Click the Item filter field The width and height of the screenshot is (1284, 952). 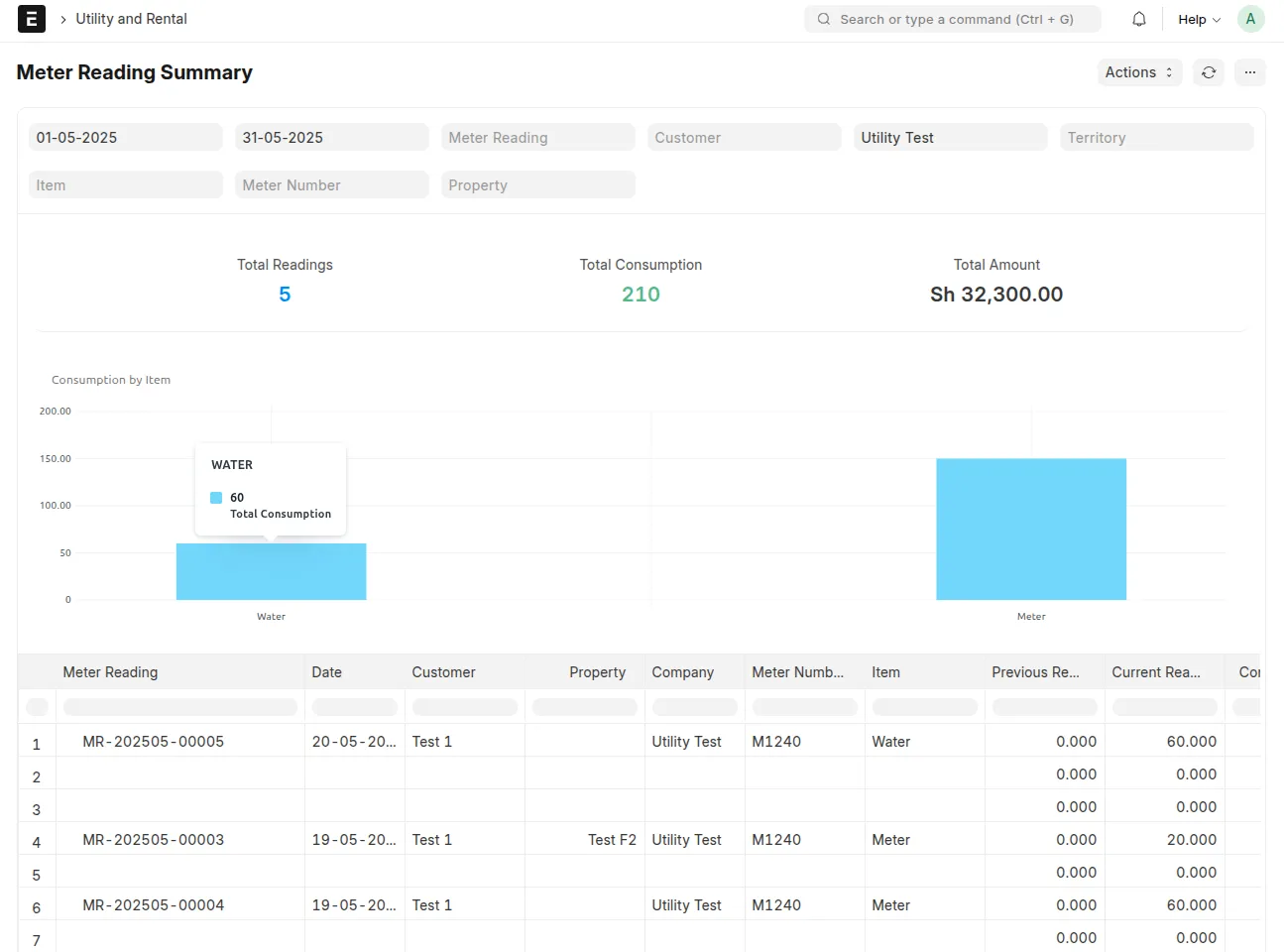(126, 184)
